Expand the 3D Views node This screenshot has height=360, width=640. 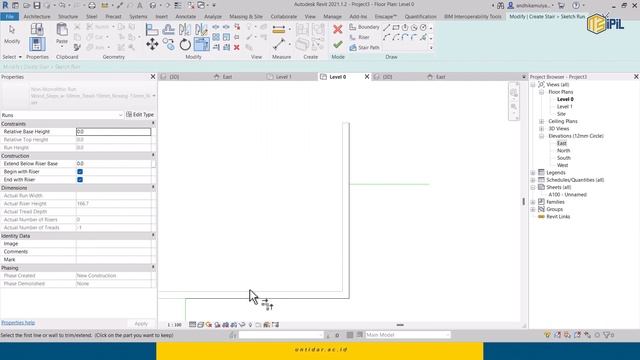point(542,129)
